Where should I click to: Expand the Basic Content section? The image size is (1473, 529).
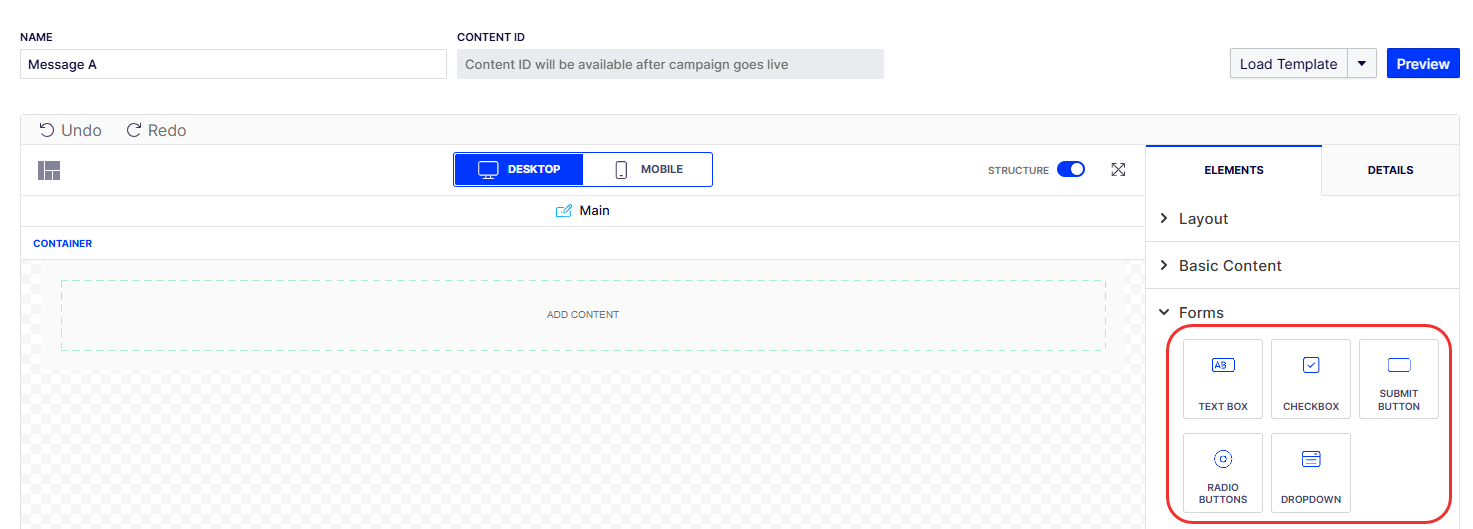pyautogui.click(x=1229, y=266)
